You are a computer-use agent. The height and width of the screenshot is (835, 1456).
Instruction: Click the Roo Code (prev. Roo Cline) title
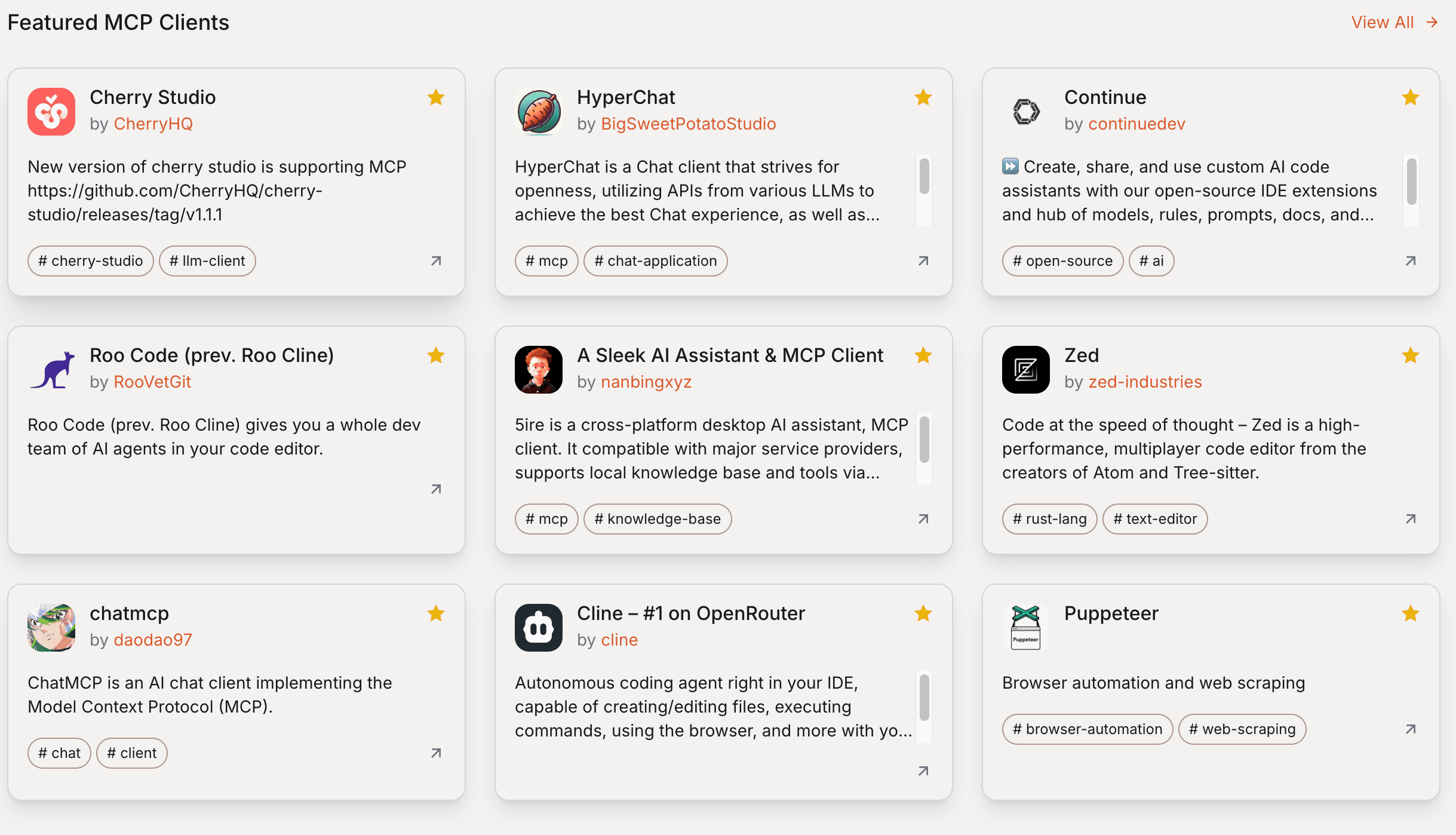(x=212, y=355)
